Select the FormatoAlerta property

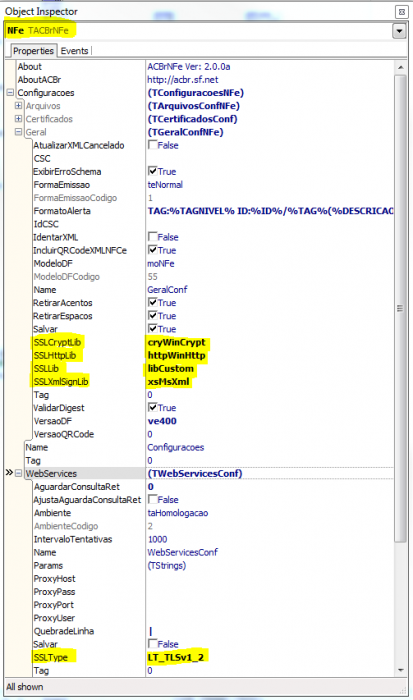click(x=62, y=211)
